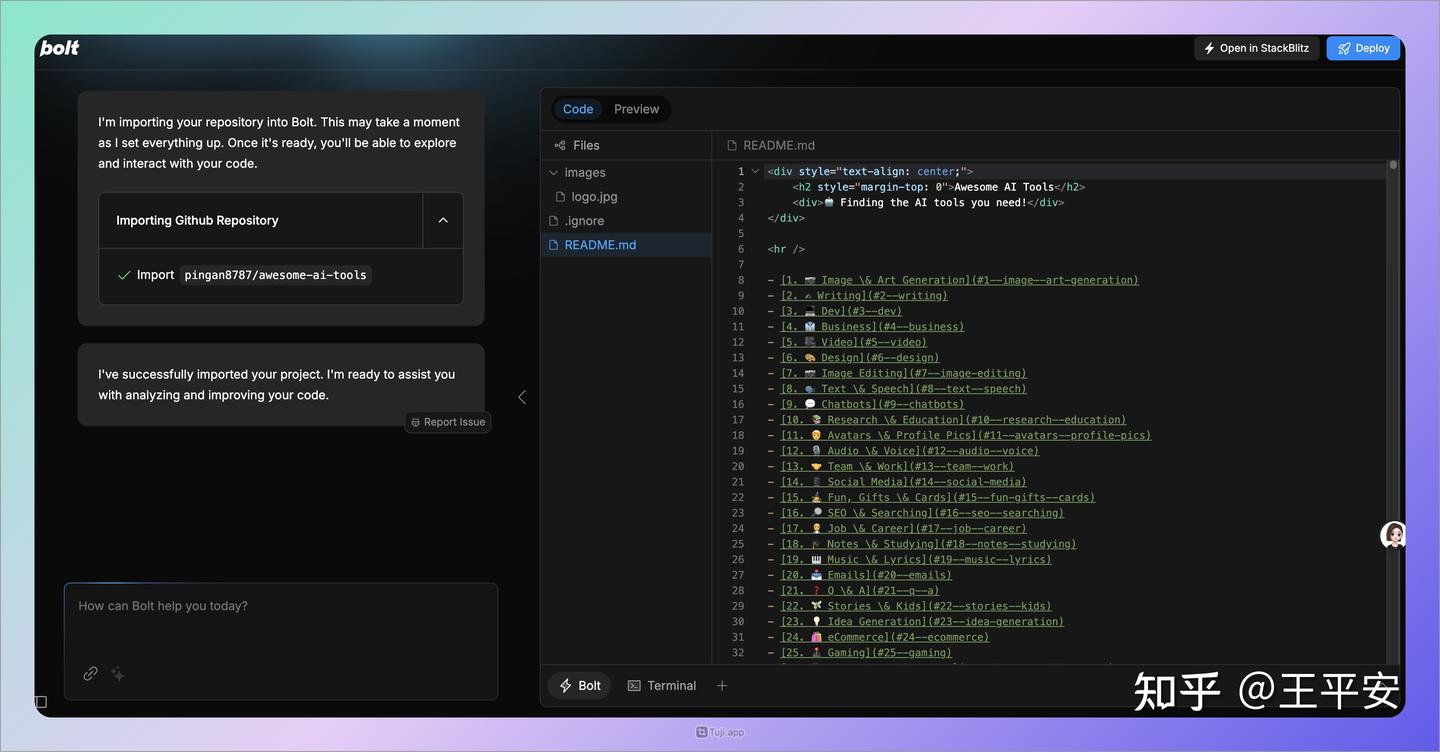Select README.md in the file tree
This screenshot has height=752, width=1440.
coord(626,245)
